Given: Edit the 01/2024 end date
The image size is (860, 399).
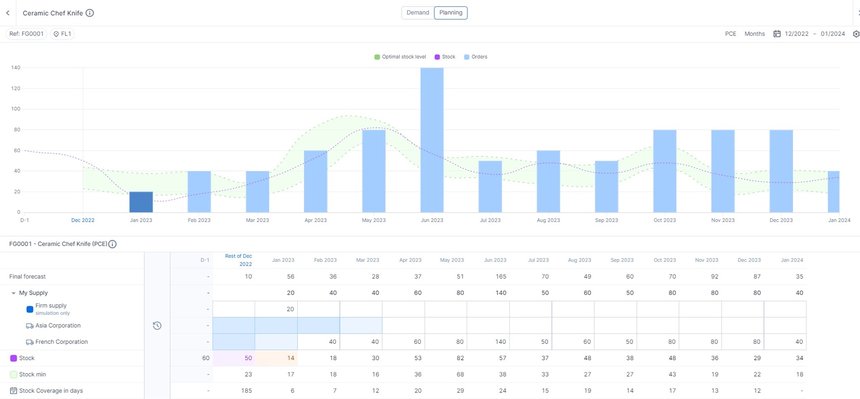Looking at the screenshot, I should (833, 33).
